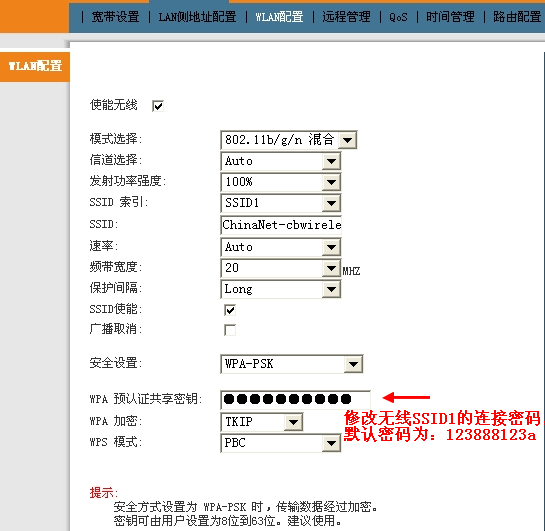Click the hint line starting 安全方式设置为 WPA-PSK

click(245, 507)
